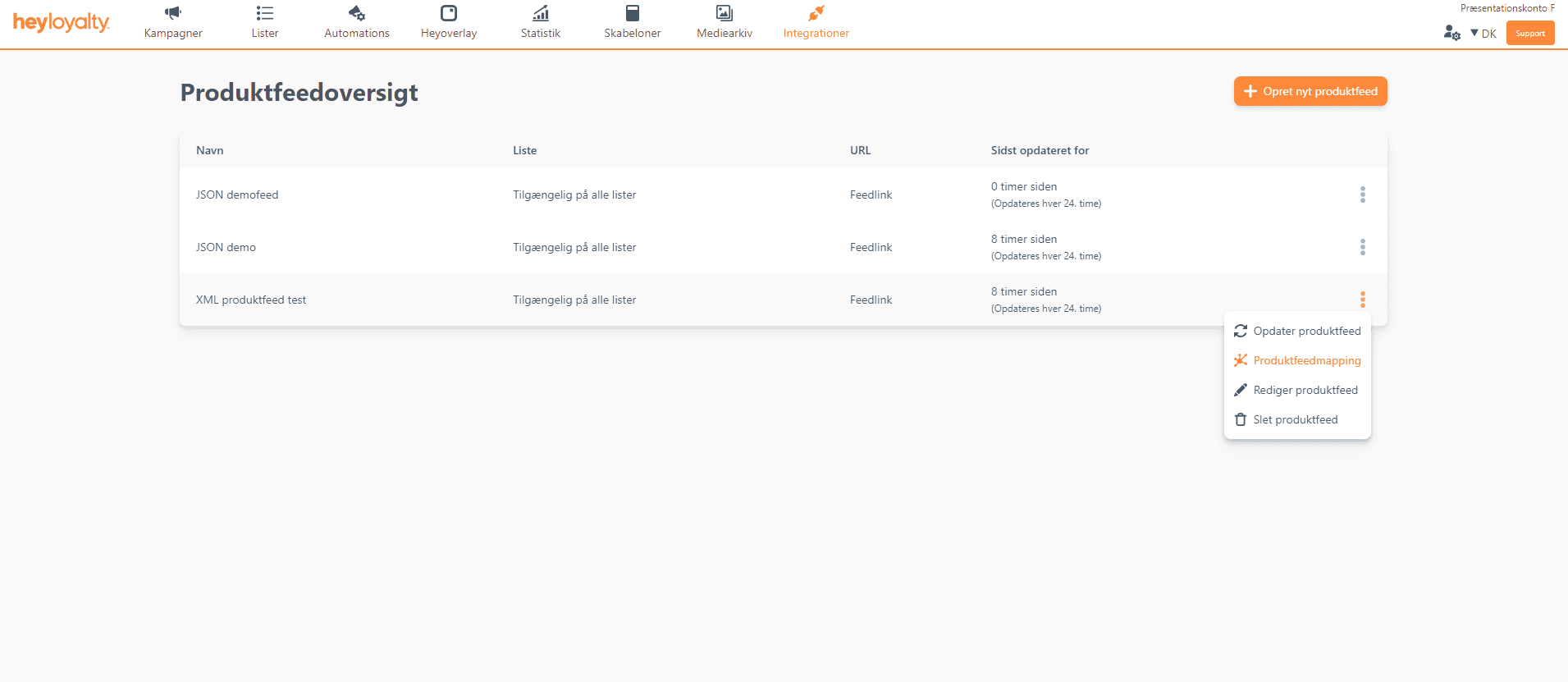Click the Opret nyt produktfeed button
Image resolution: width=1568 pixels, height=682 pixels.
point(1310,91)
